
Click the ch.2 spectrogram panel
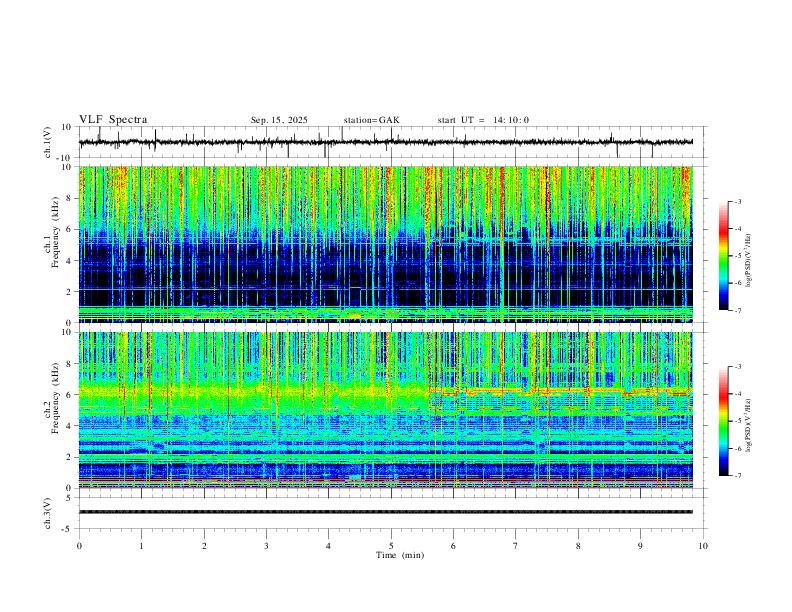click(x=385, y=410)
